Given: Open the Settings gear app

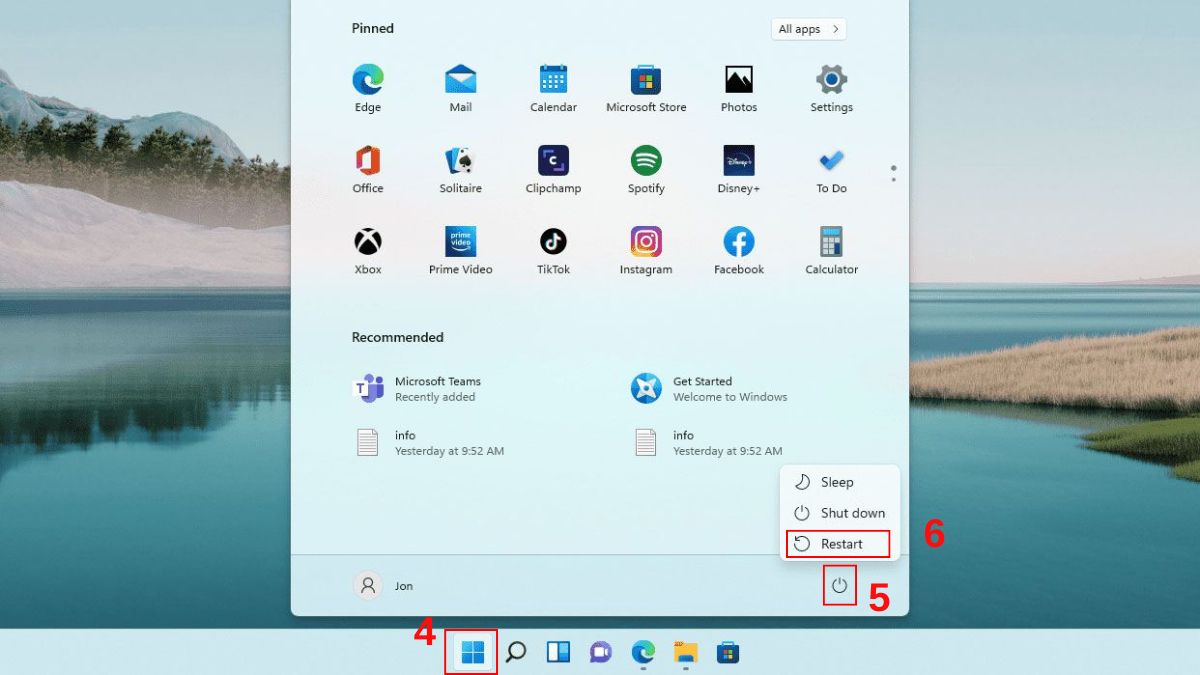Looking at the screenshot, I should (x=831, y=88).
